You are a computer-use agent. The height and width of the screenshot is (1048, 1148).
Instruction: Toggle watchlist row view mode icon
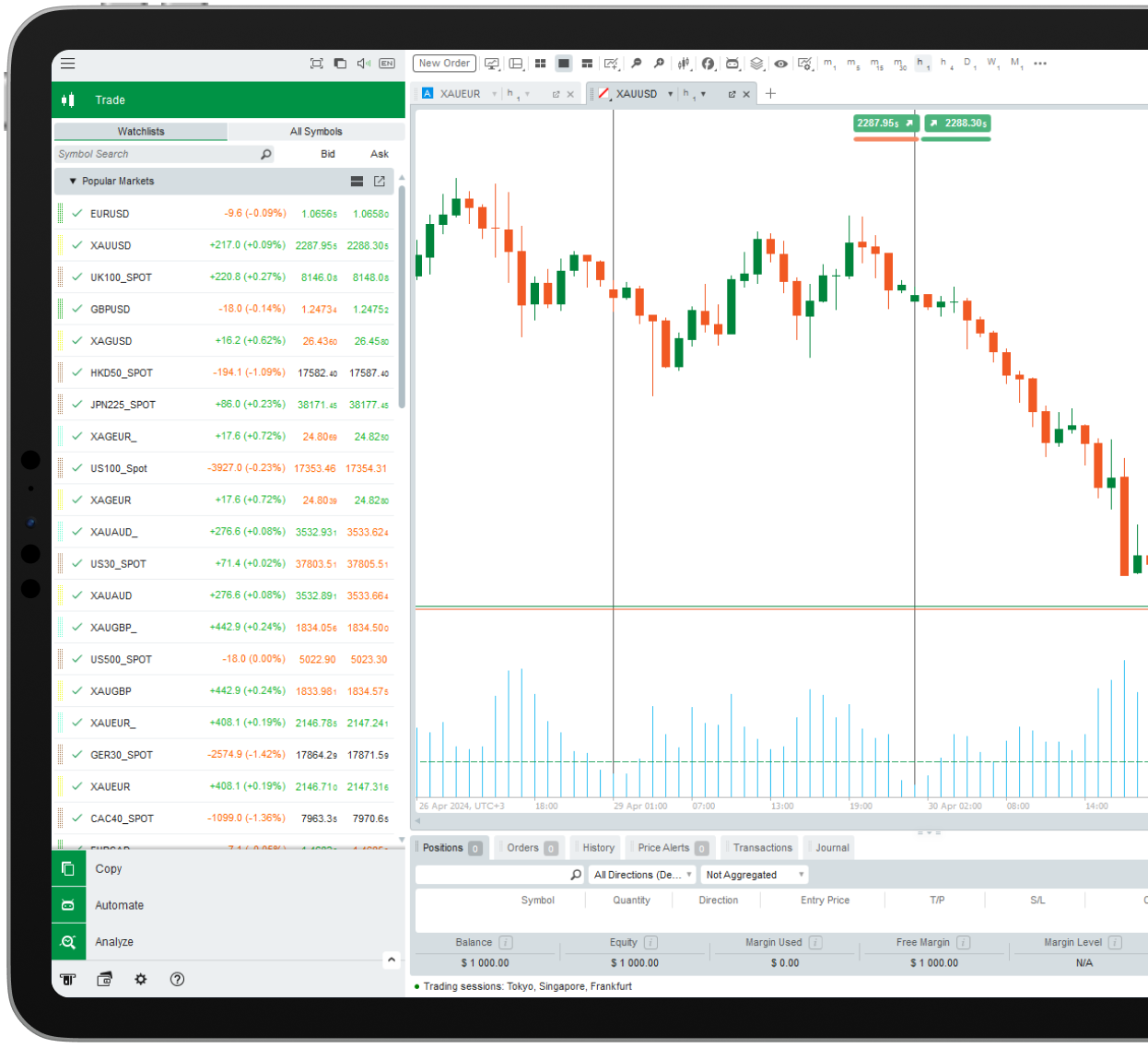point(357,182)
